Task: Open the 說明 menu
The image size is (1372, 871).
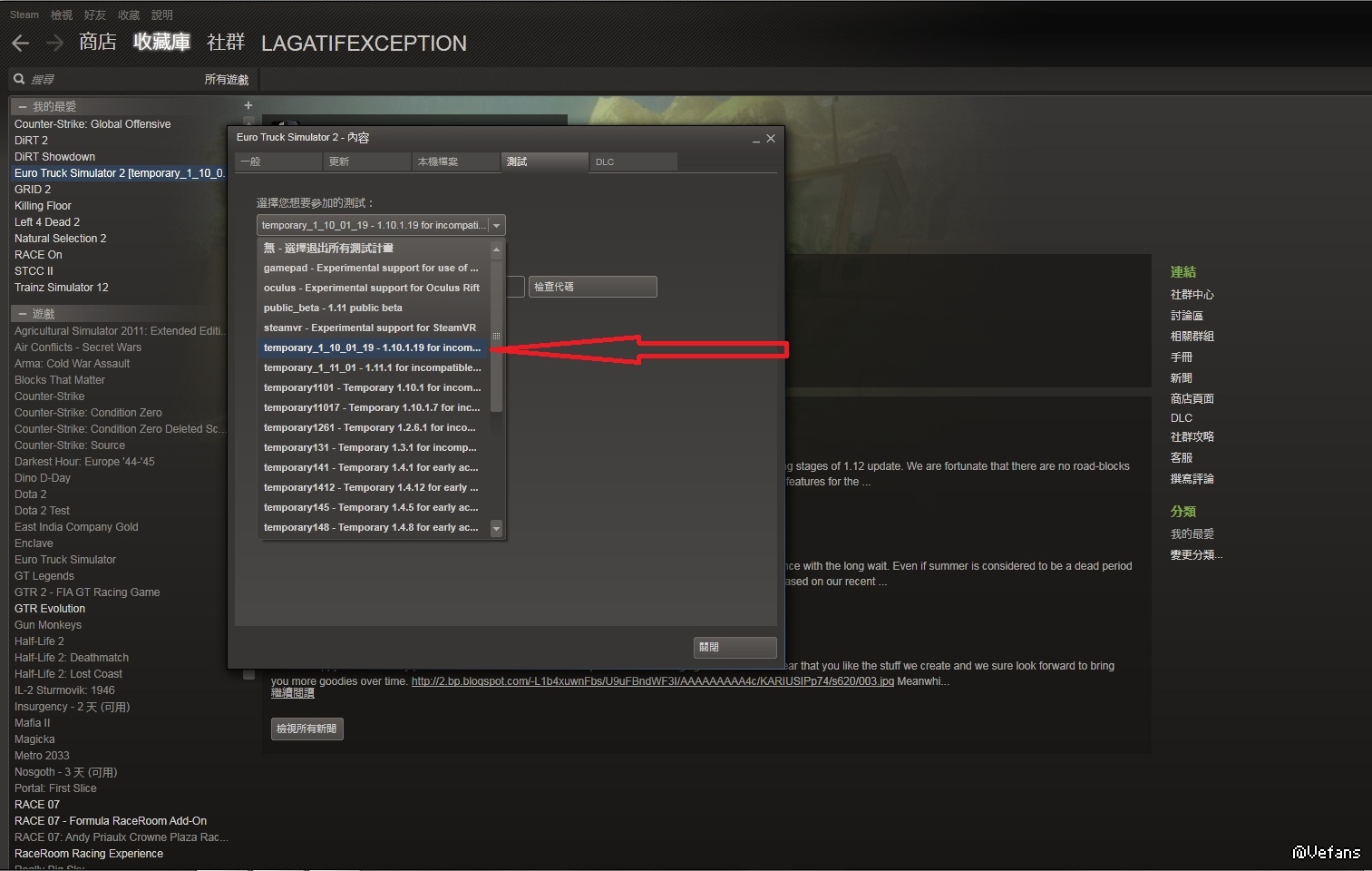Action: (162, 15)
